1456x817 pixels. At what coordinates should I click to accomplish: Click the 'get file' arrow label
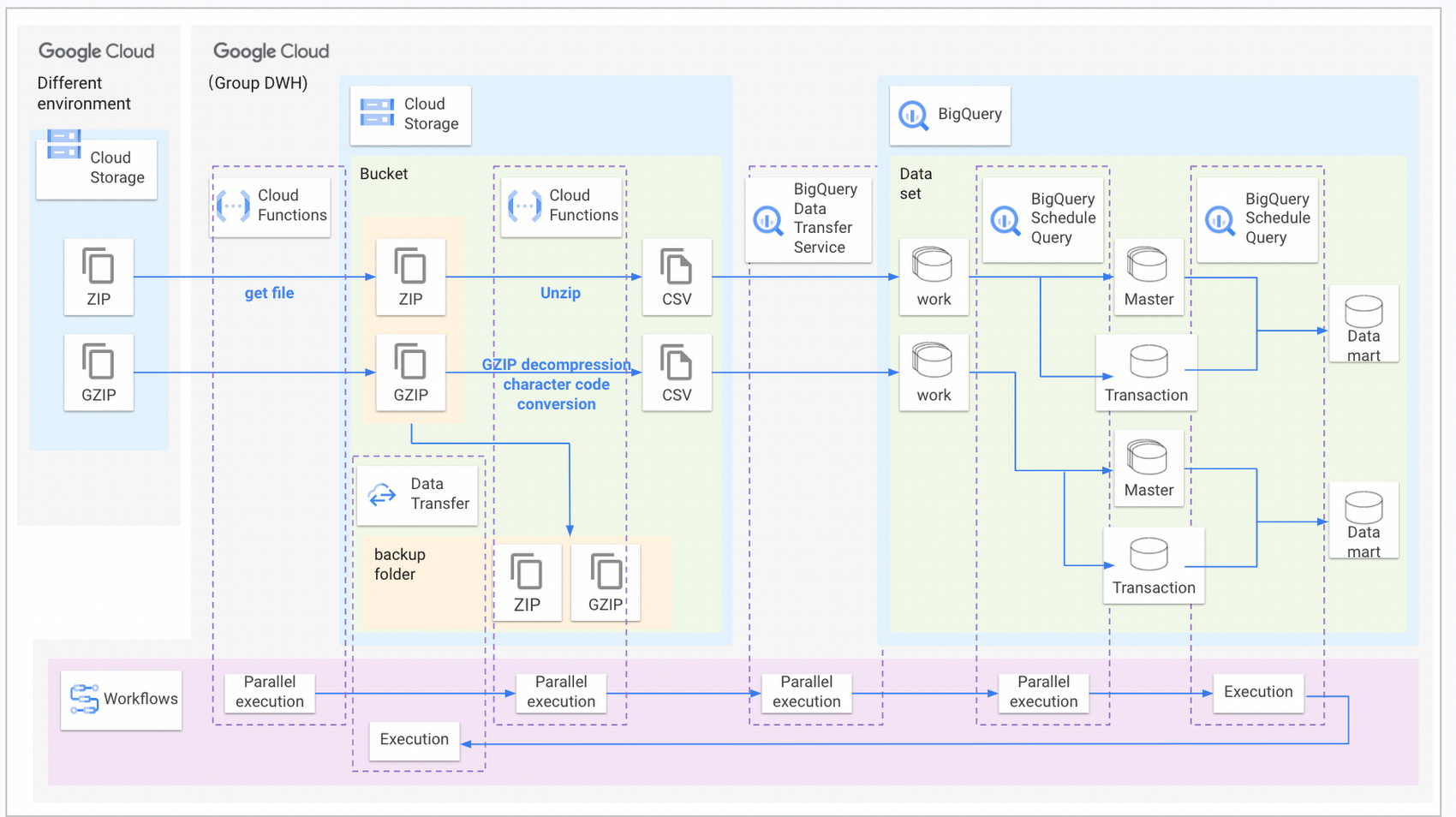(x=269, y=293)
